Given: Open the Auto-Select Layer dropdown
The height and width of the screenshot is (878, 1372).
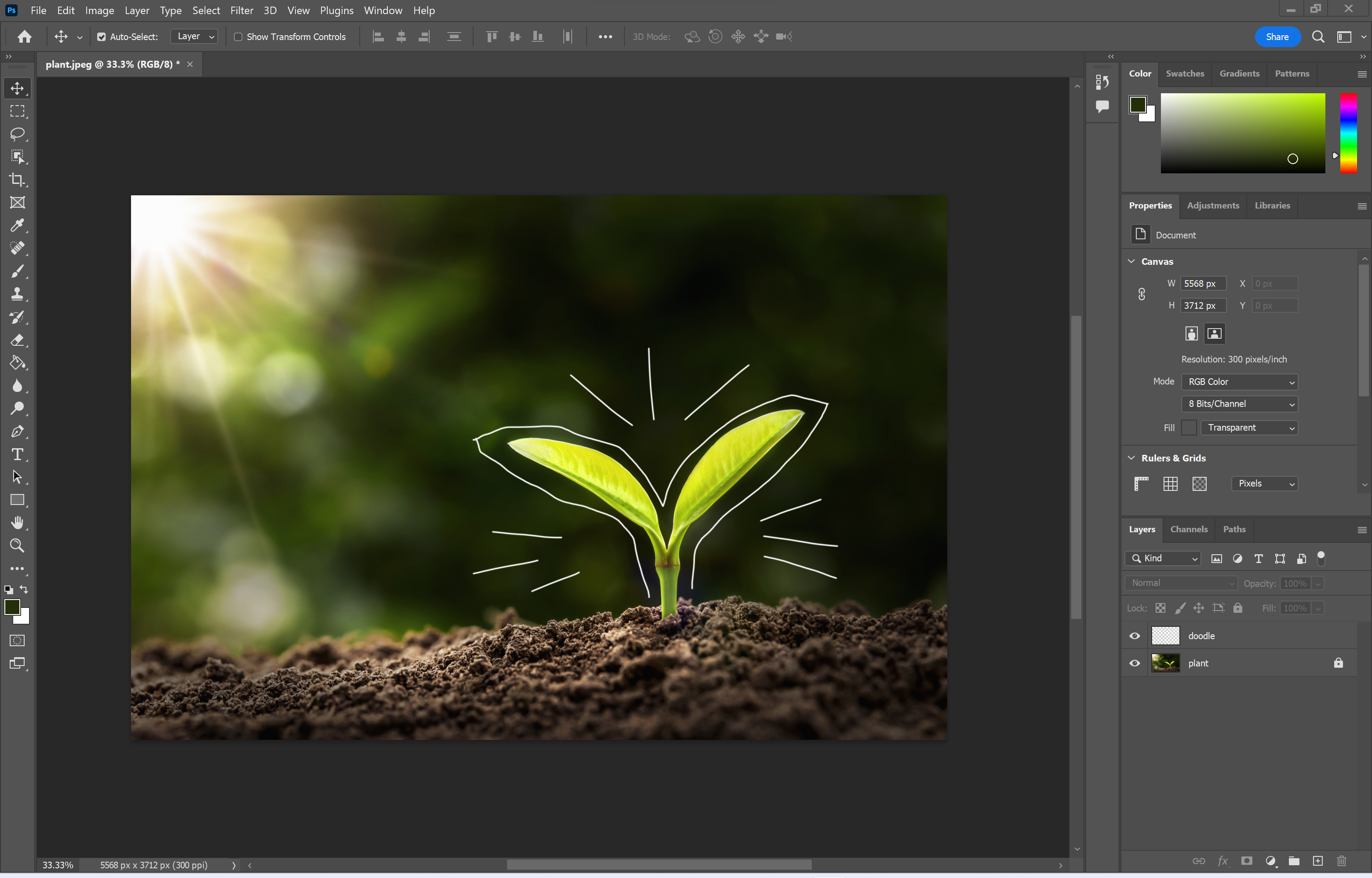Looking at the screenshot, I should pos(194,37).
